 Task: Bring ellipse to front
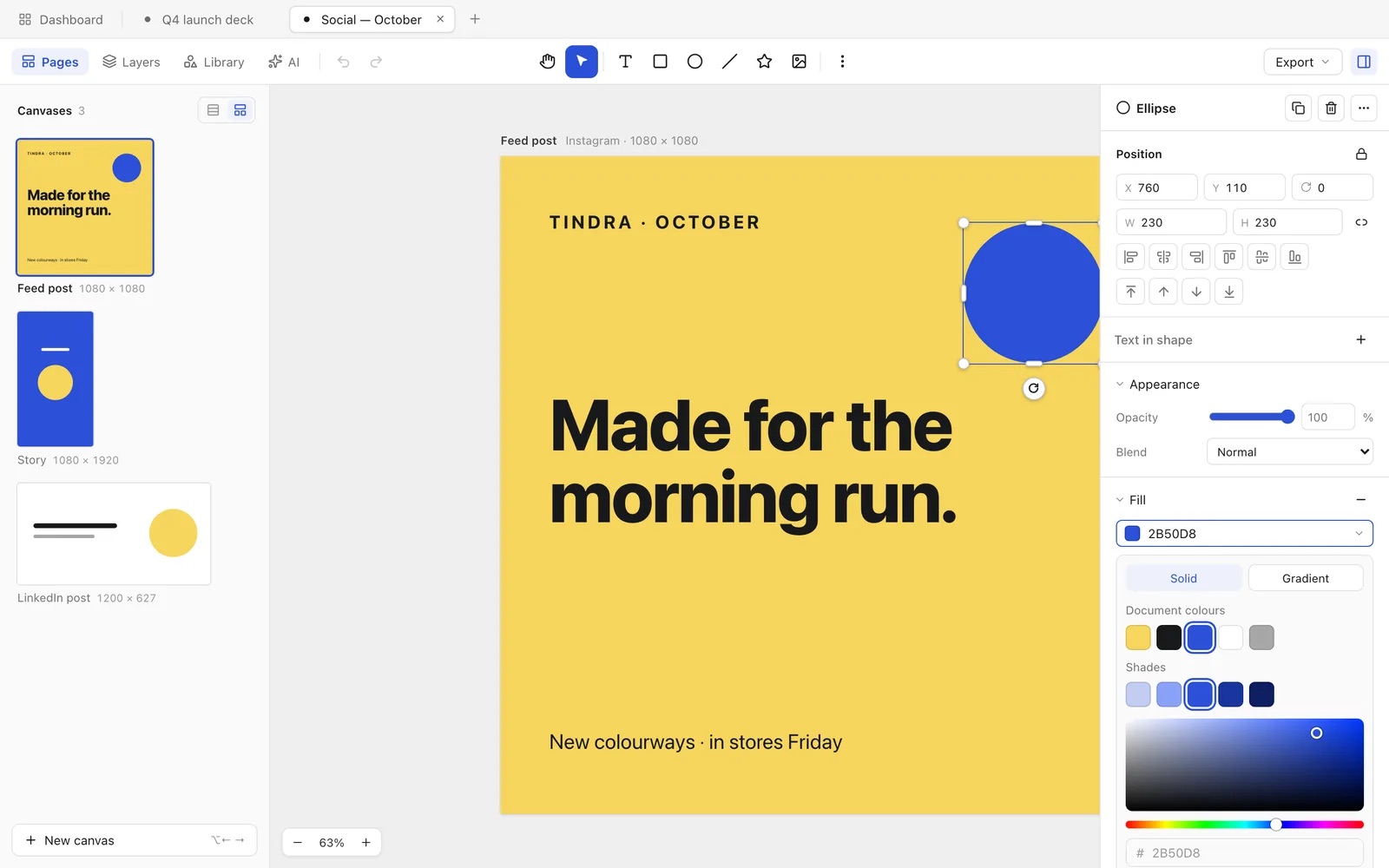1130,292
